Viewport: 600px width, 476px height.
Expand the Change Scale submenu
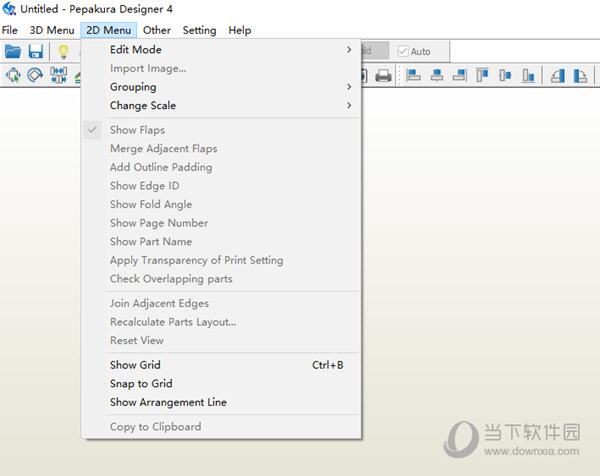pyautogui.click(x=221, y=105)
